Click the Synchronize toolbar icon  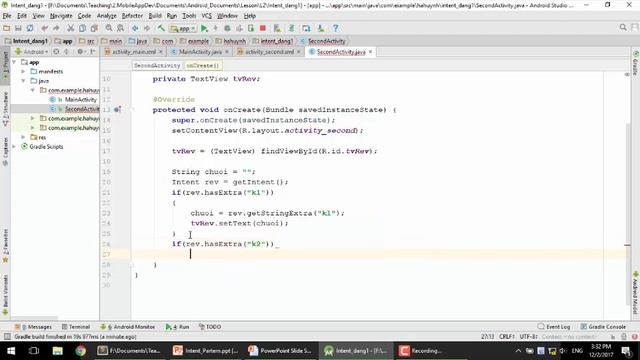[x=30, y=28]
